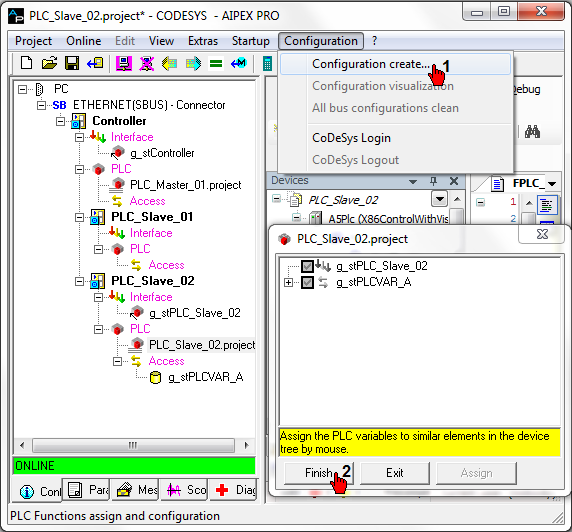The height and width of the screenshot is (532, 572).
Task: Switch to the Conf info tab
Action: (38, 491)
